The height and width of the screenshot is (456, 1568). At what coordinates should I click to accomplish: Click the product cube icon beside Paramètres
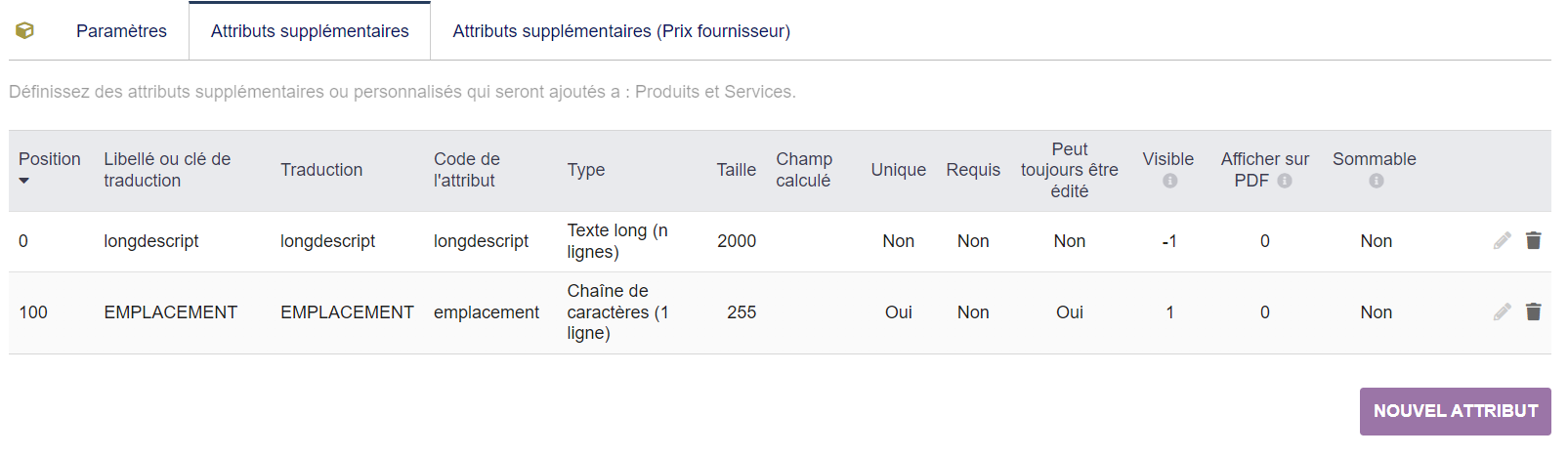pyautogui.click(x=25, y=30)
